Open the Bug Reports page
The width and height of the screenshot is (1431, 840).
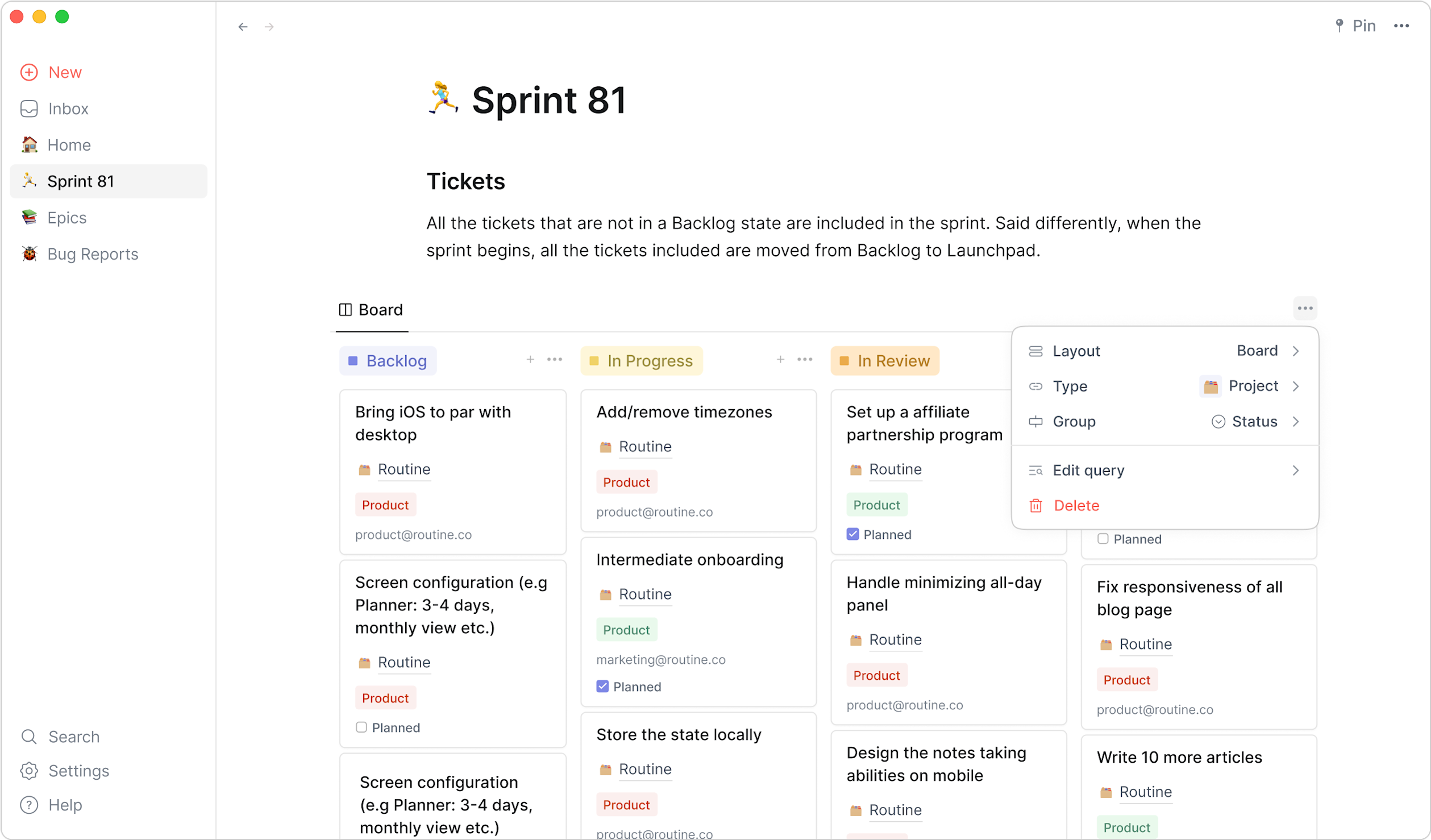point(93,254)
